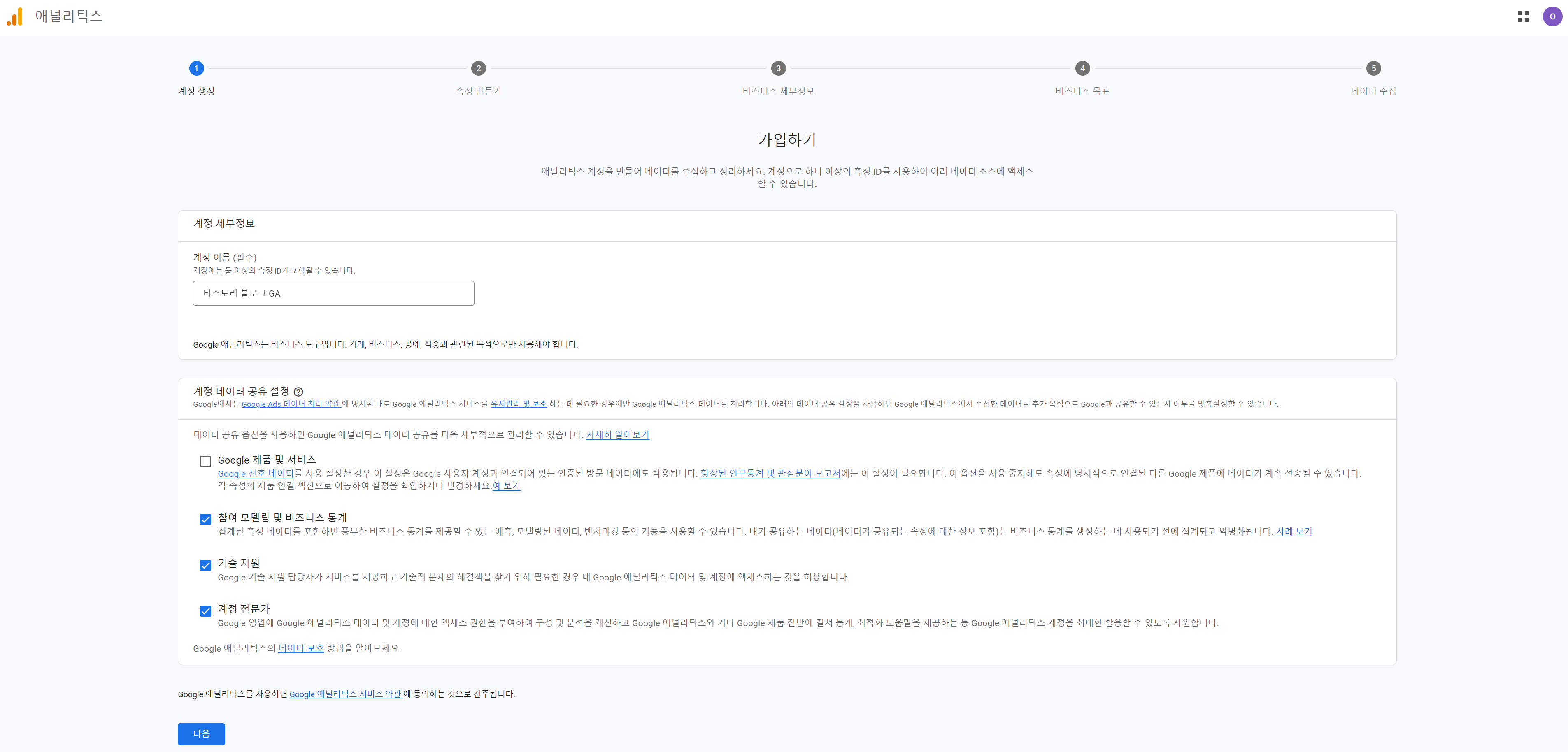
Task: Open the purple account avatar
Action: [1552, 16]
